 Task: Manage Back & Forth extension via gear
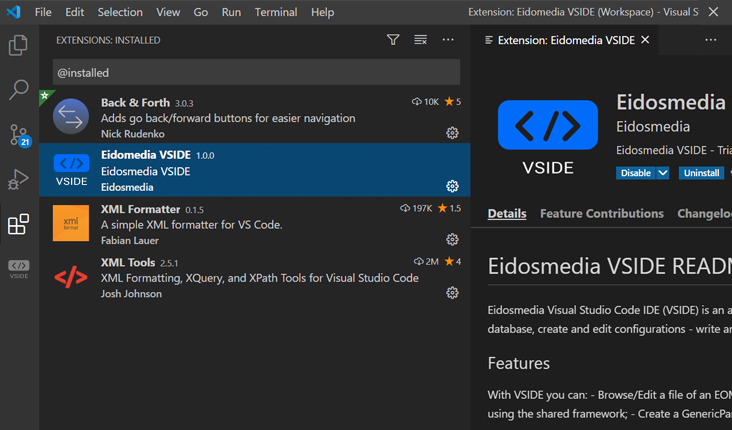click(452, 133)
